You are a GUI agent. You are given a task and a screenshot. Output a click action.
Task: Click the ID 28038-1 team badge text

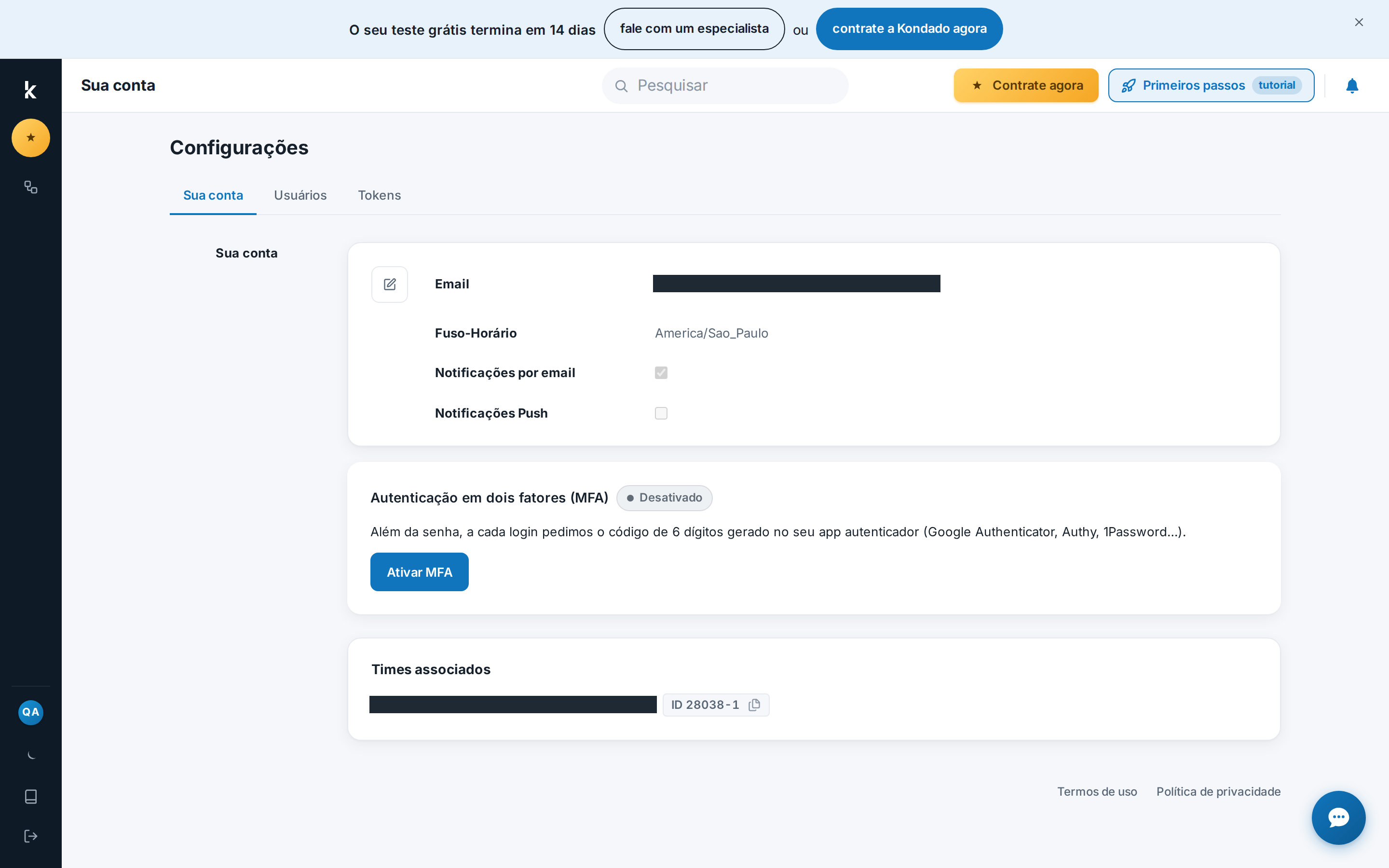pyautogui.click(x=705, y=705)
